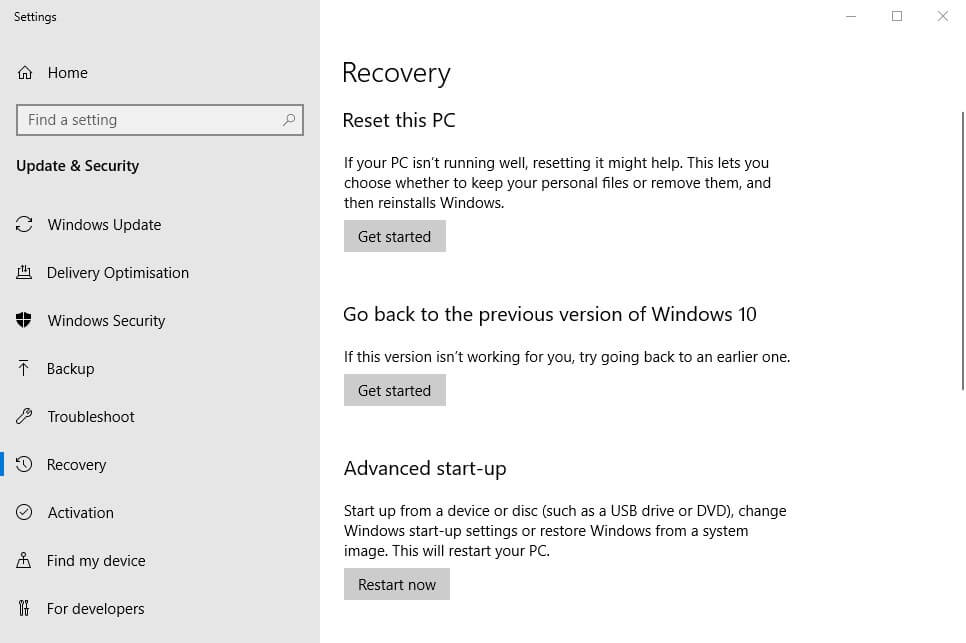Open the Troubleshoot settings page
This screenshot has height=643, width=966.
[91, 416]
